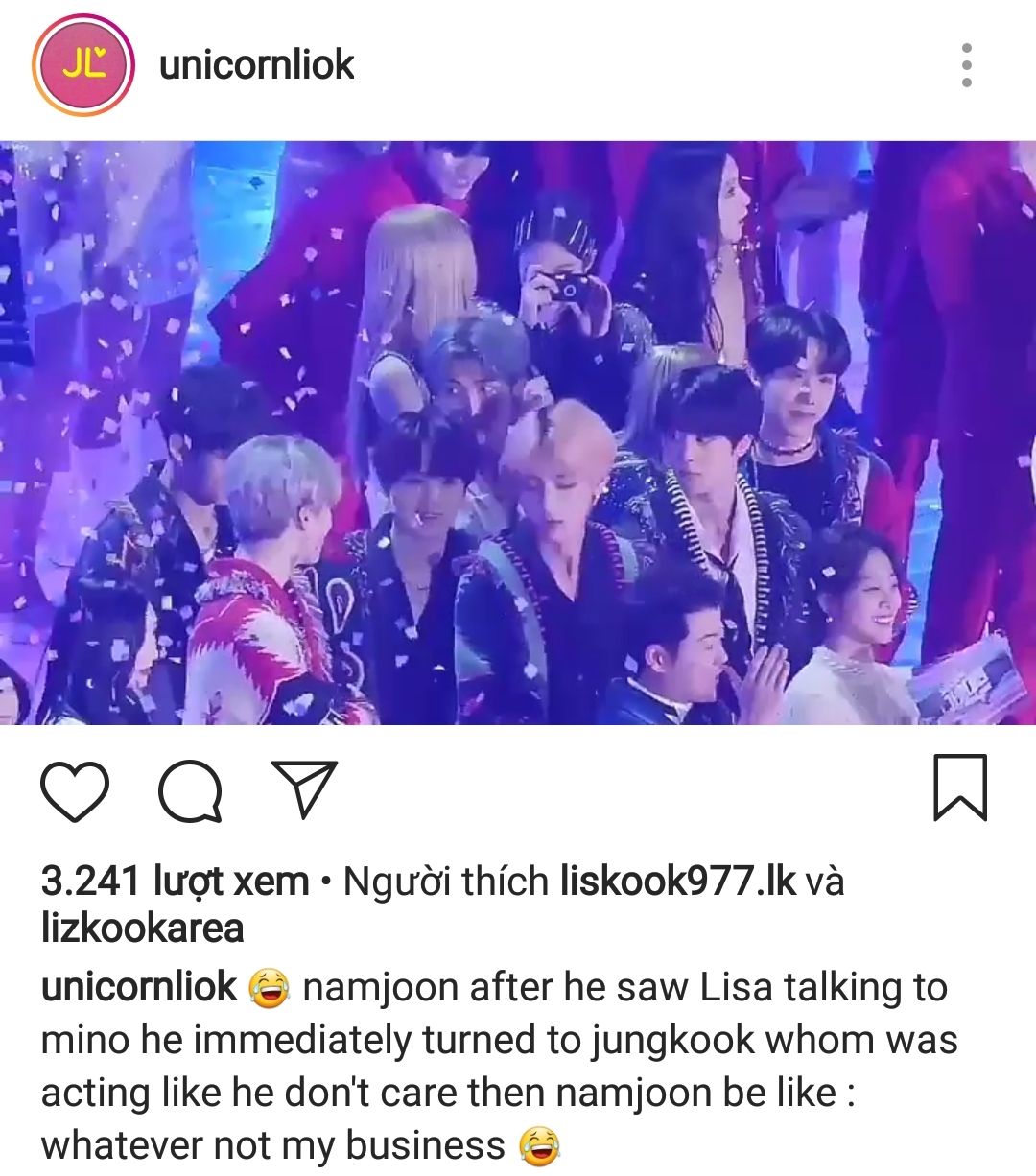The image size is (1036, 1176).
Task: View story from the JL profile avatar
Action: click(x=82, y=65)
